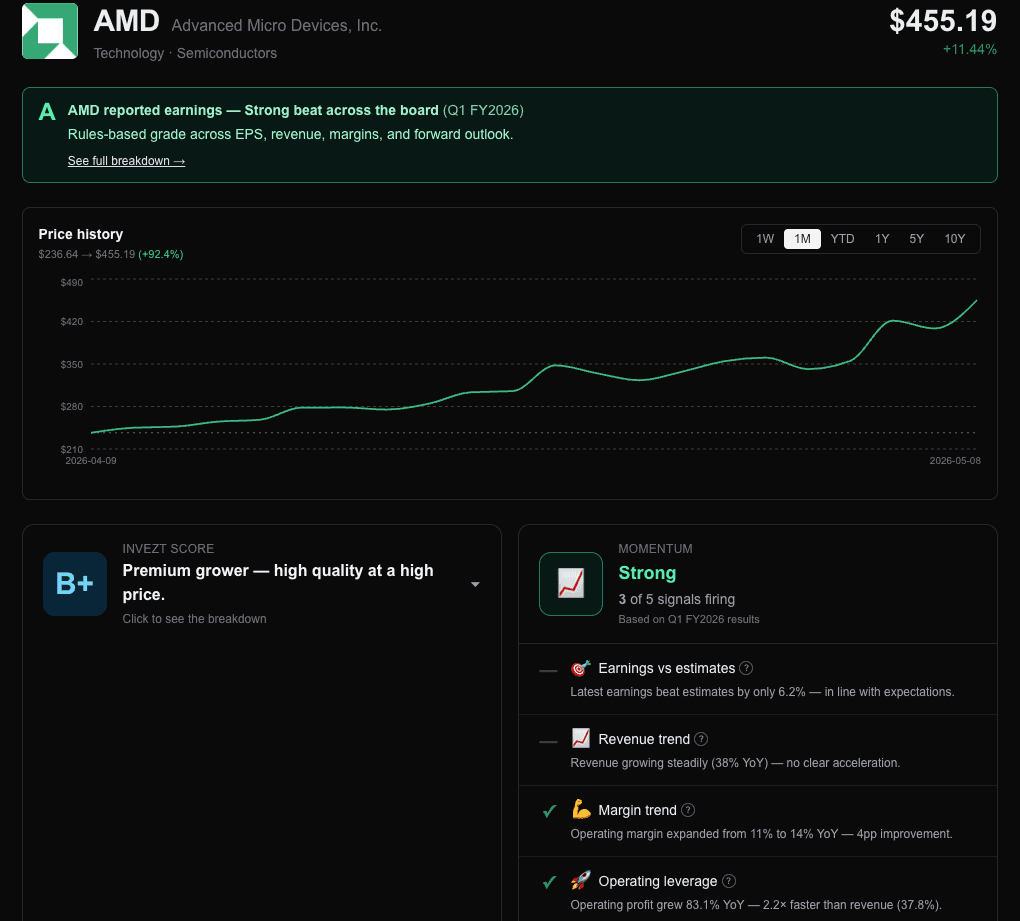Click the dash indicator next to Revenue trend
Screen dimensions: 1020x921
(x=548, y=741)
